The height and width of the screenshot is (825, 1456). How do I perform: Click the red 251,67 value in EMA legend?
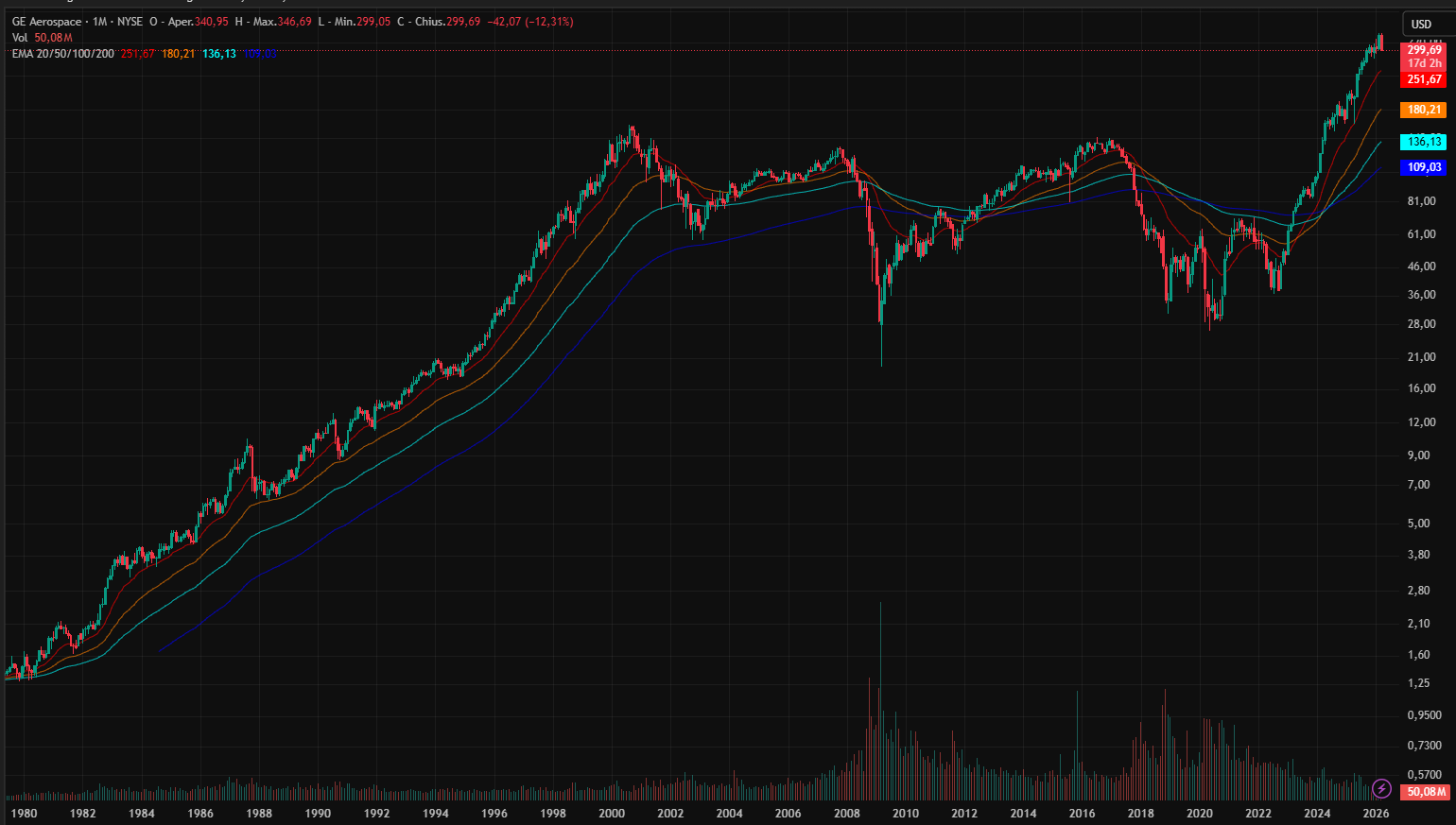[x=137, y=54]
